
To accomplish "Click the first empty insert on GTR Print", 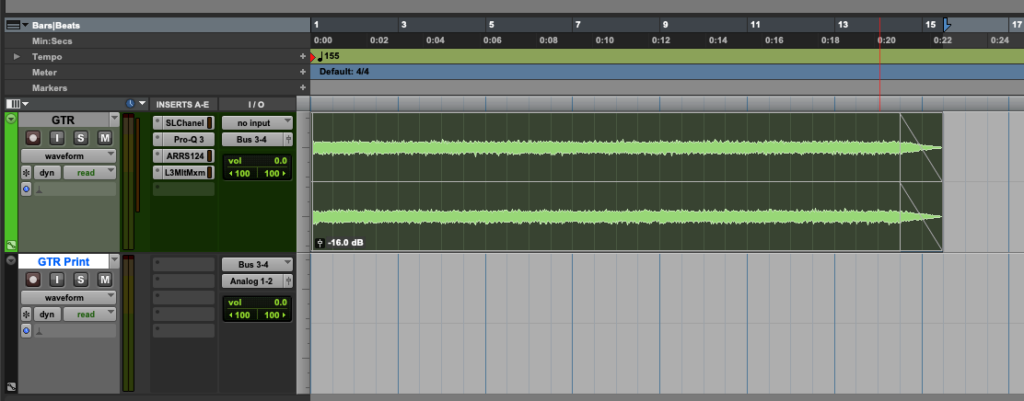I will point(184,265).
